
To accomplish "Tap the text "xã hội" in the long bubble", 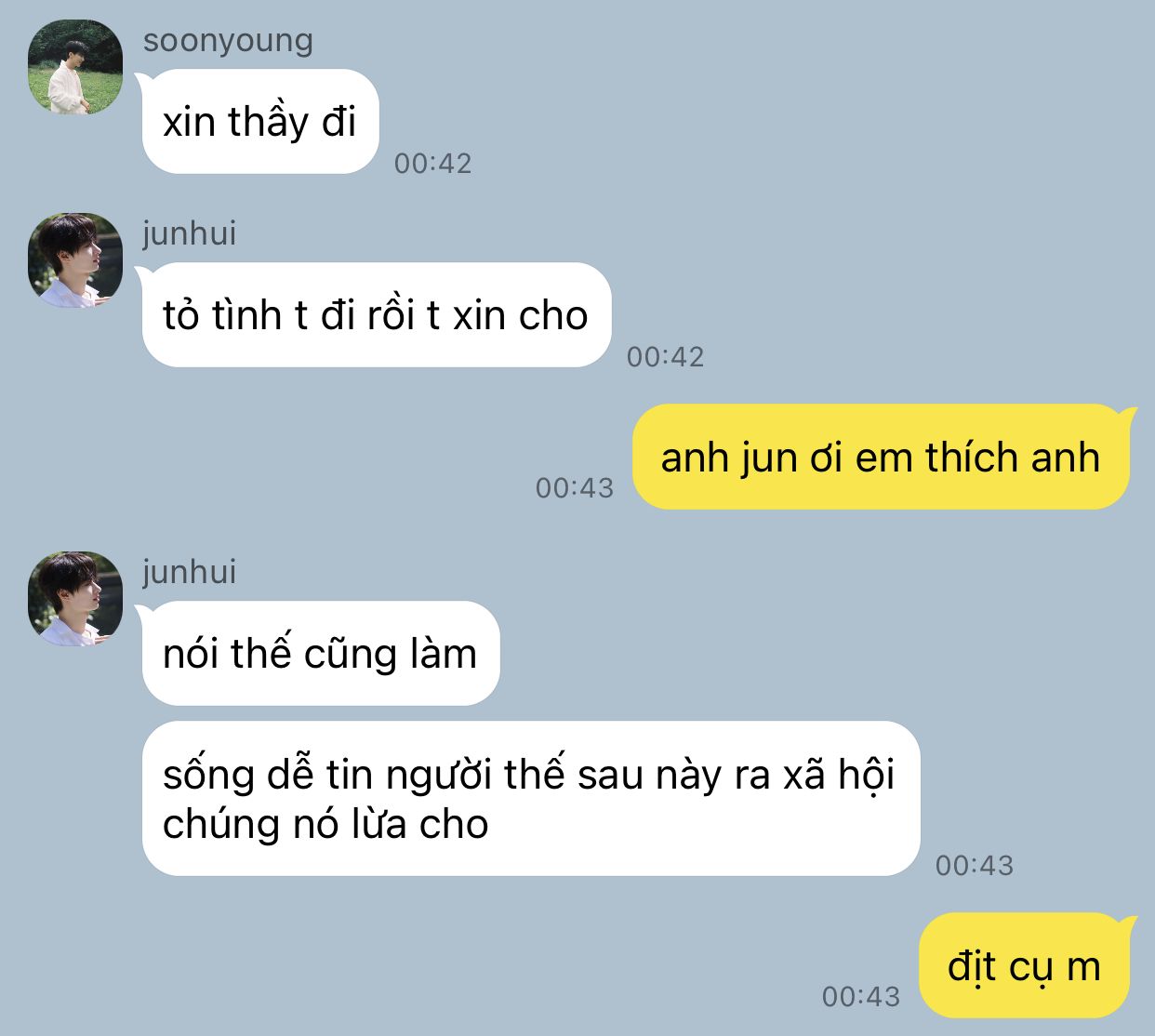I will pos(838,775).
